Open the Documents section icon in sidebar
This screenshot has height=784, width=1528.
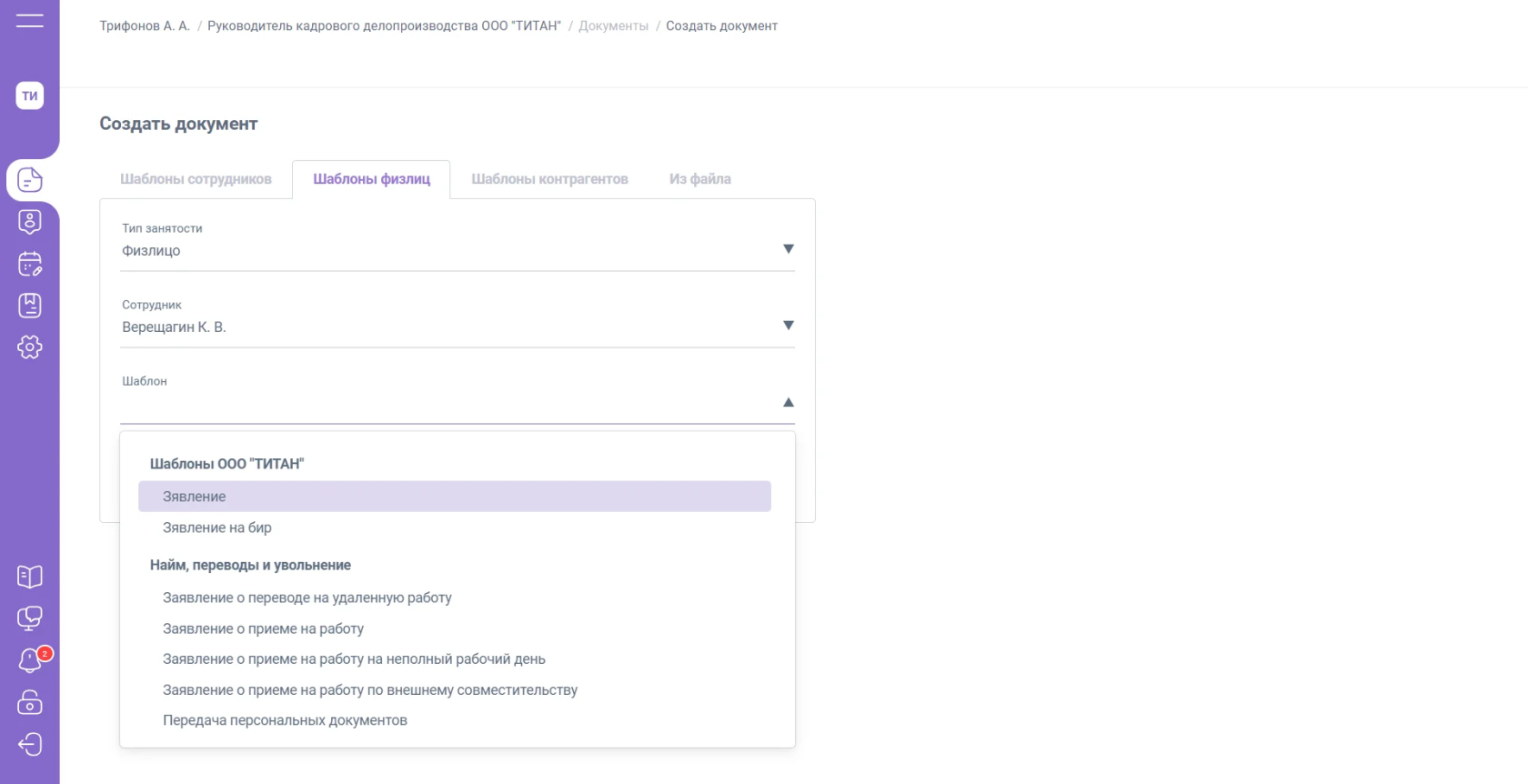click(30, 180)
